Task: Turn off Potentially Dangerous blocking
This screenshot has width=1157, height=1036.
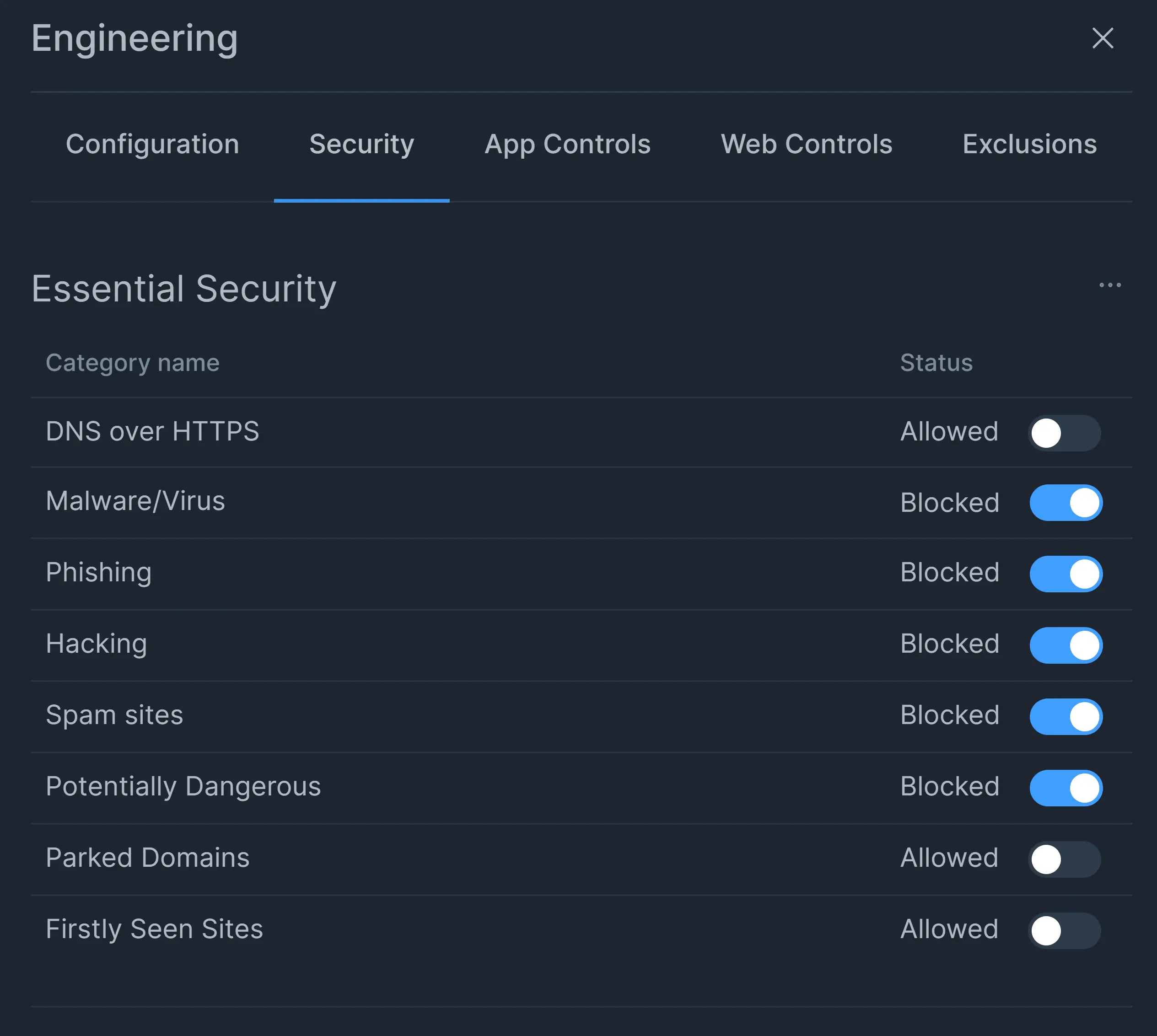Action: click(x=1066, y=788)
